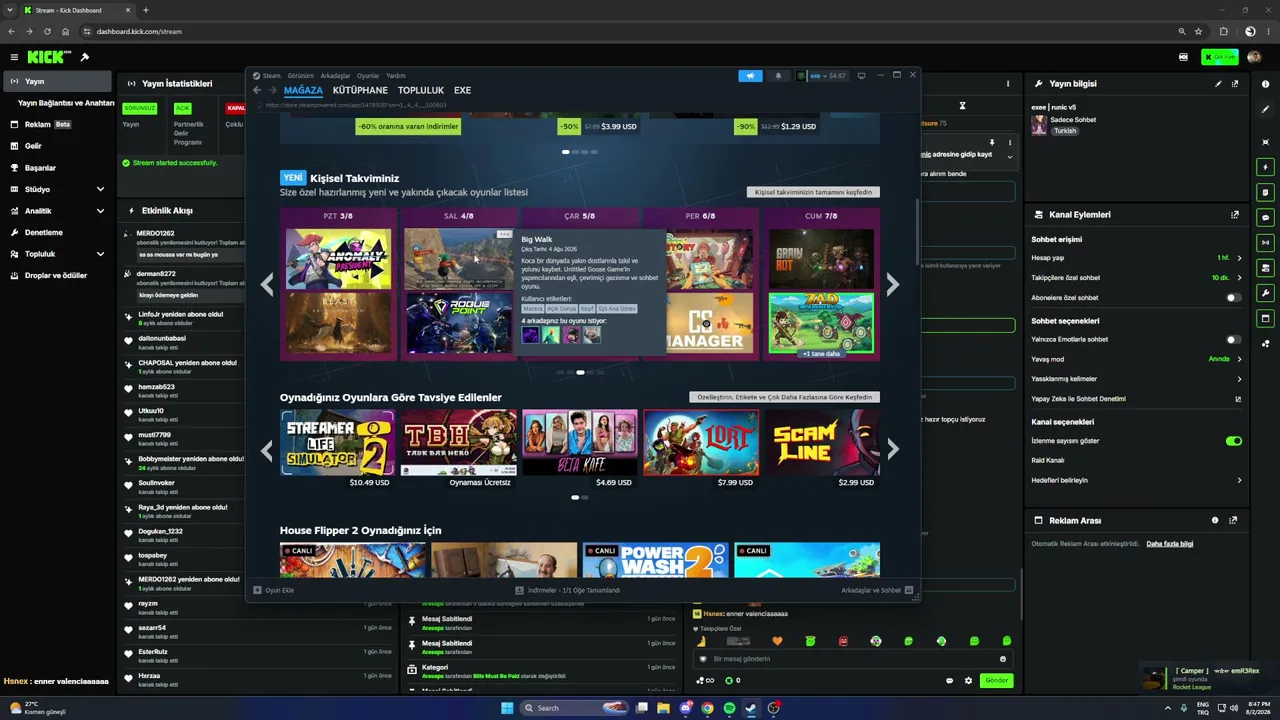Open File Explorer from the taskbar

tap(663, 708)
